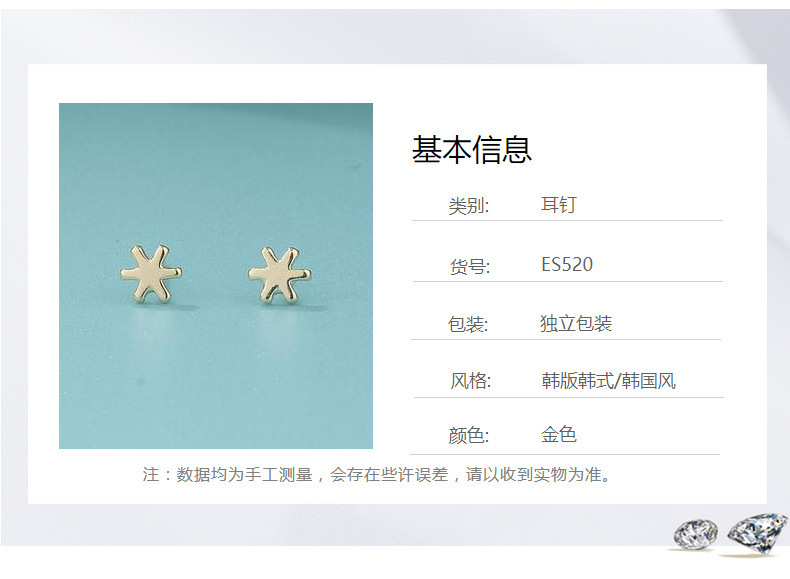Click the ES520 item number
Image resolution: width=790 pixels, height=579 pixels.
[x=567, y=265]
